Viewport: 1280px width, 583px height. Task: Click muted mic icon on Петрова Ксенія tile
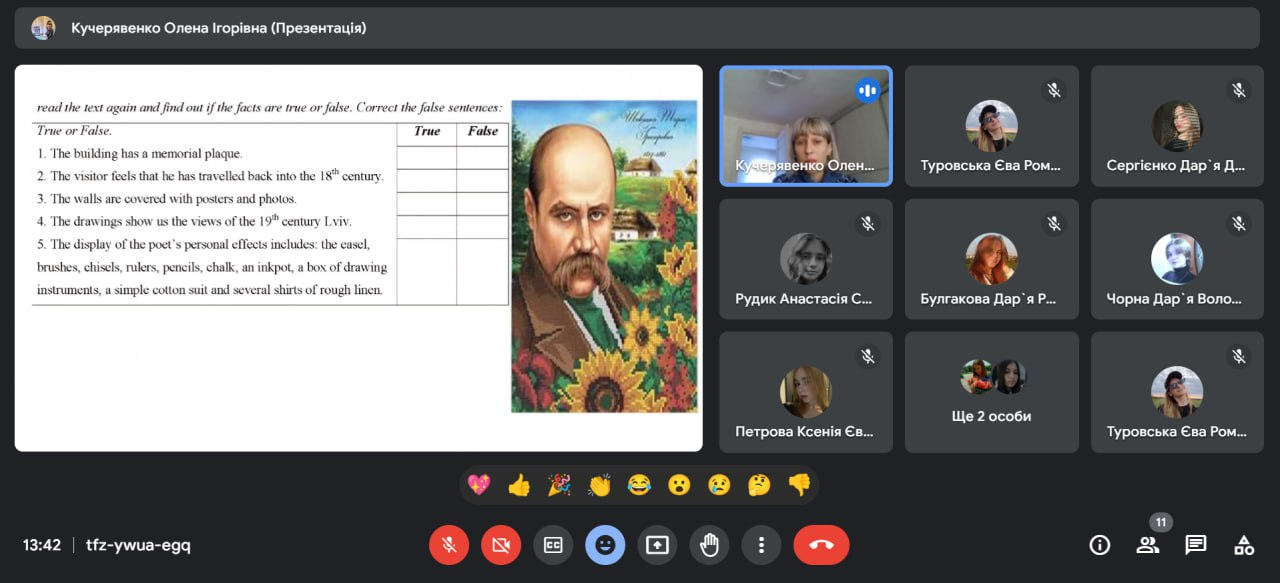coord(867,357)
